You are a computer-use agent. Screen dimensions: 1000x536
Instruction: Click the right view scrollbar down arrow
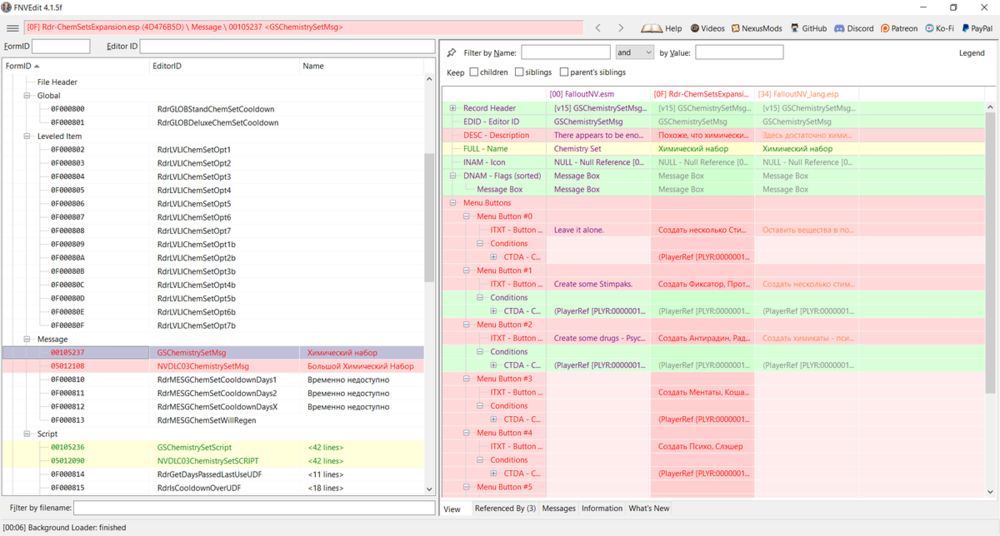(x=990, y=492)
